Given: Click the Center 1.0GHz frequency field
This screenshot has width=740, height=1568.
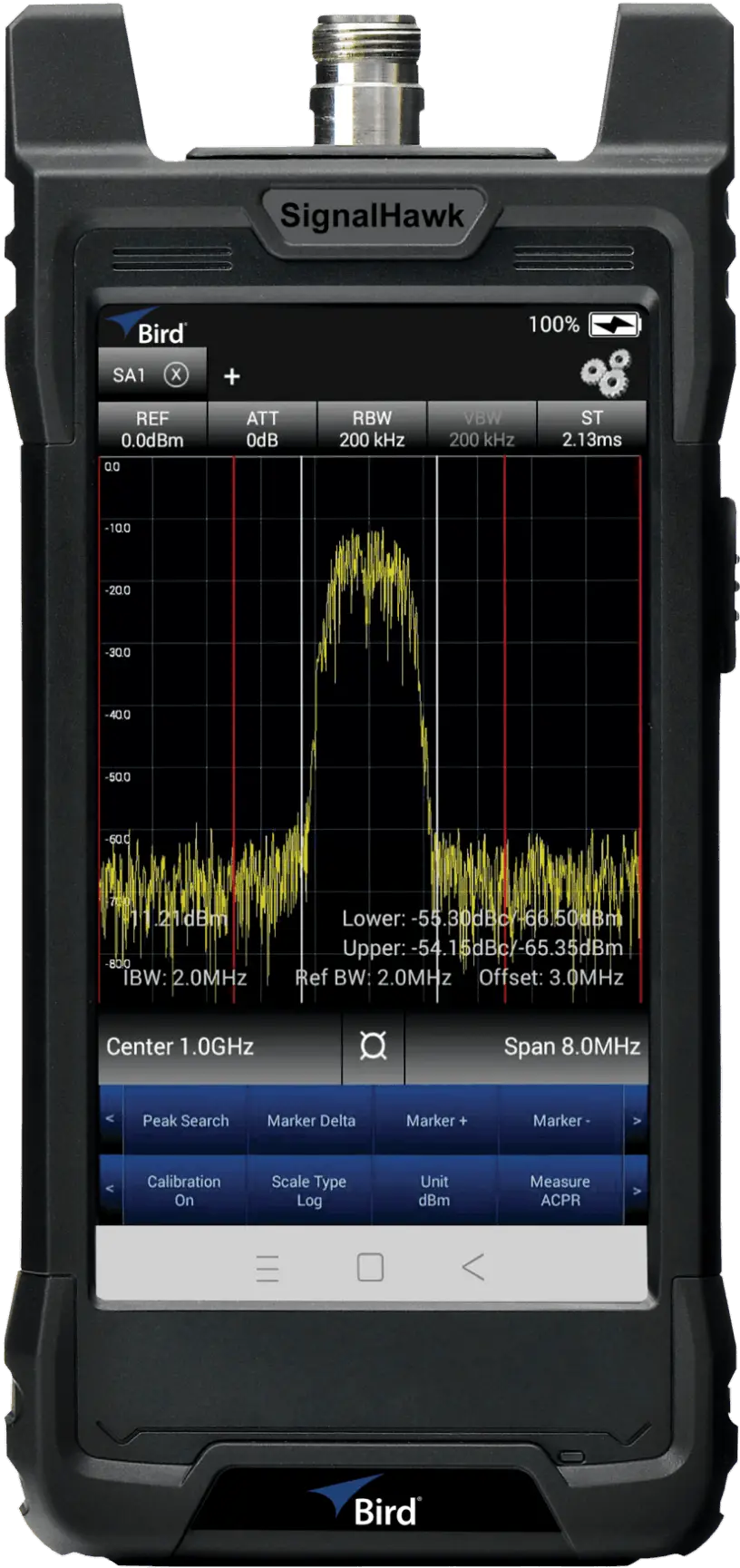Looking at the screenshot, I should click(x=219, y=1047).
